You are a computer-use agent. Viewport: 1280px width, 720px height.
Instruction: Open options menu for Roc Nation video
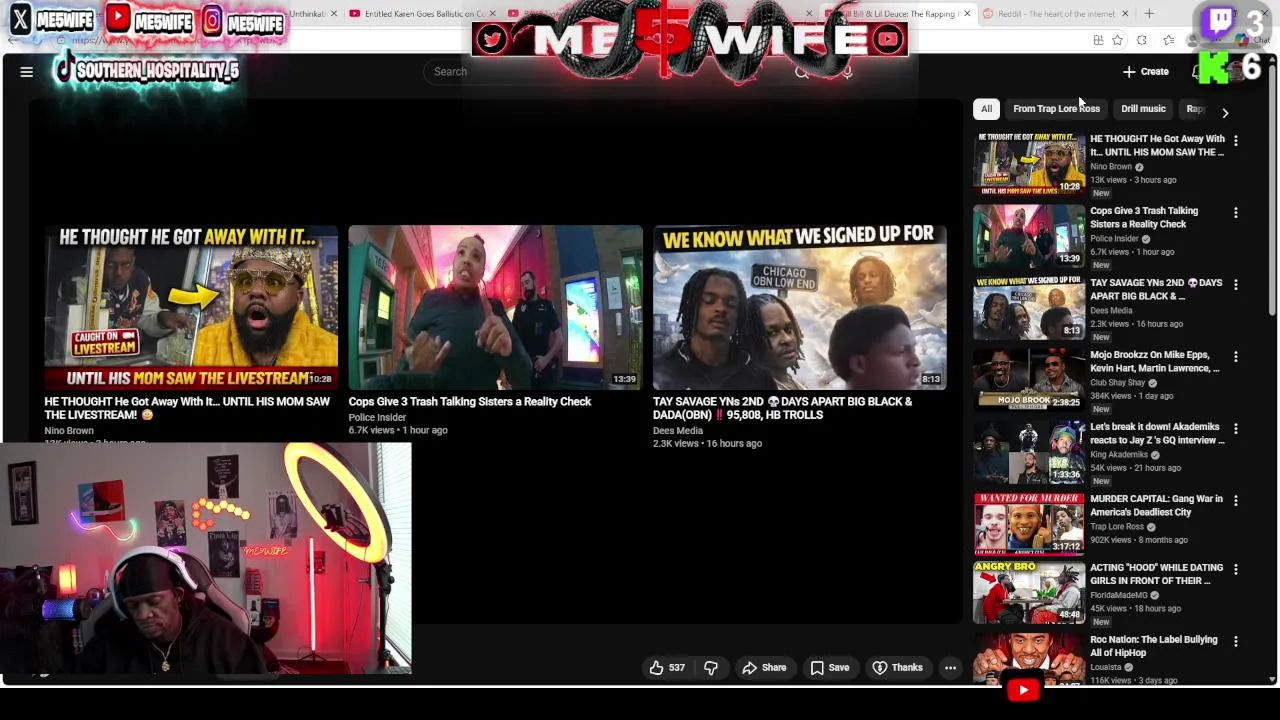pos(1236,642)
